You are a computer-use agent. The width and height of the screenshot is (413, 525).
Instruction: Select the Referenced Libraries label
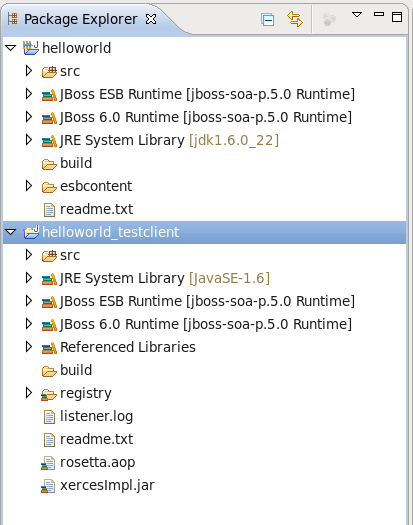(x=128, y=347)
